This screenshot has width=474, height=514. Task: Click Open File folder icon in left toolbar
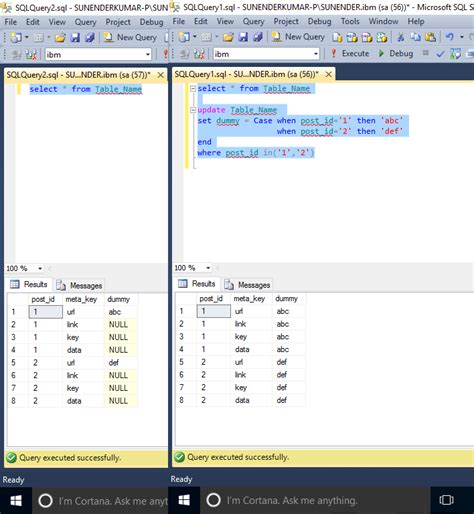(60, 38)
